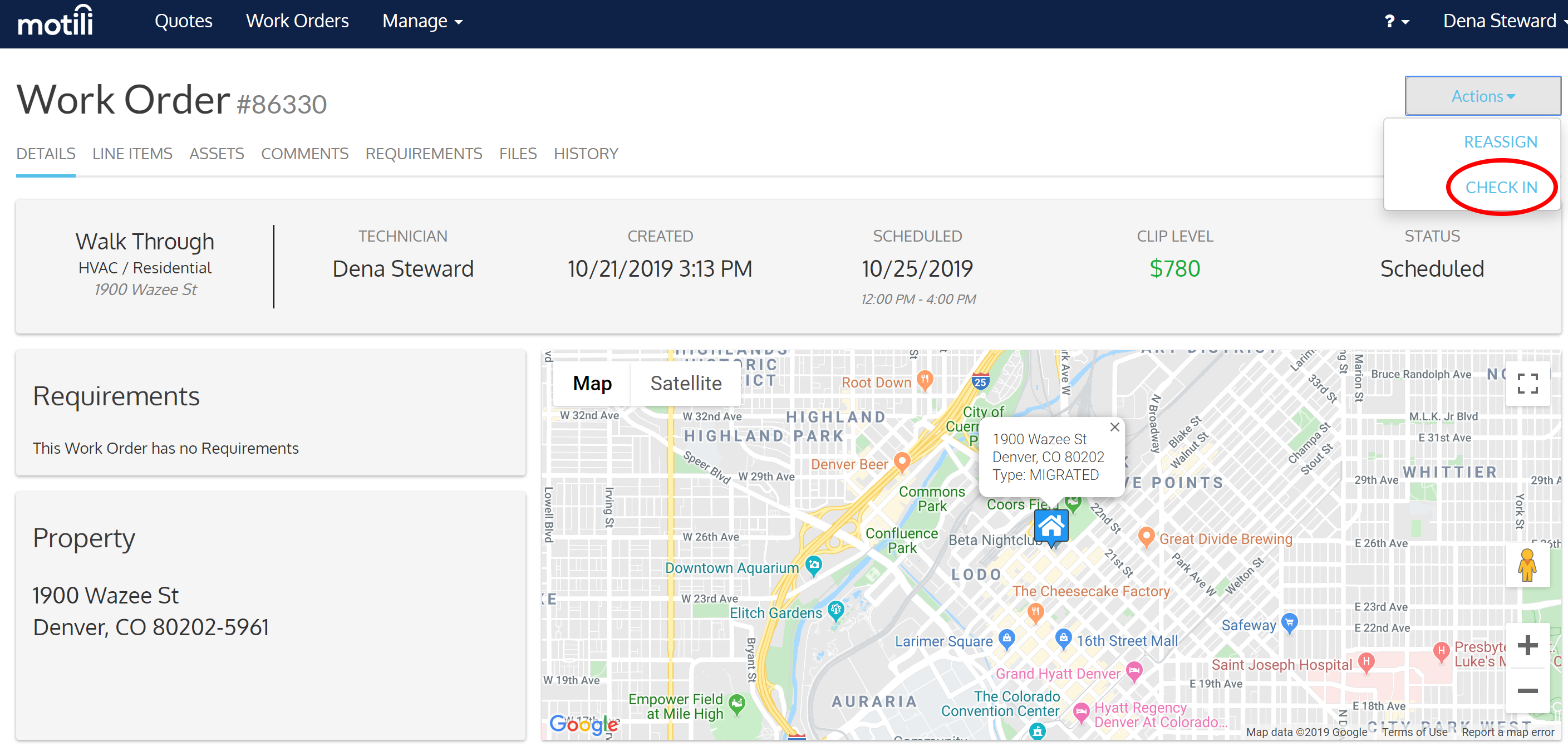Open the ASSETS tab
This screenshot has height=746, width=1568.
point(216,154)
